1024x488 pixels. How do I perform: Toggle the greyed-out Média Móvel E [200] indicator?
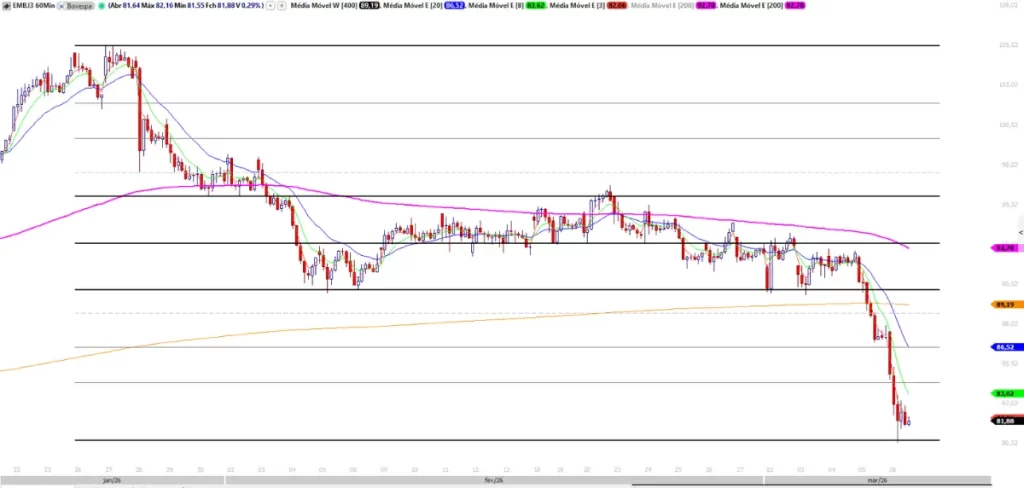pos(662,5)
